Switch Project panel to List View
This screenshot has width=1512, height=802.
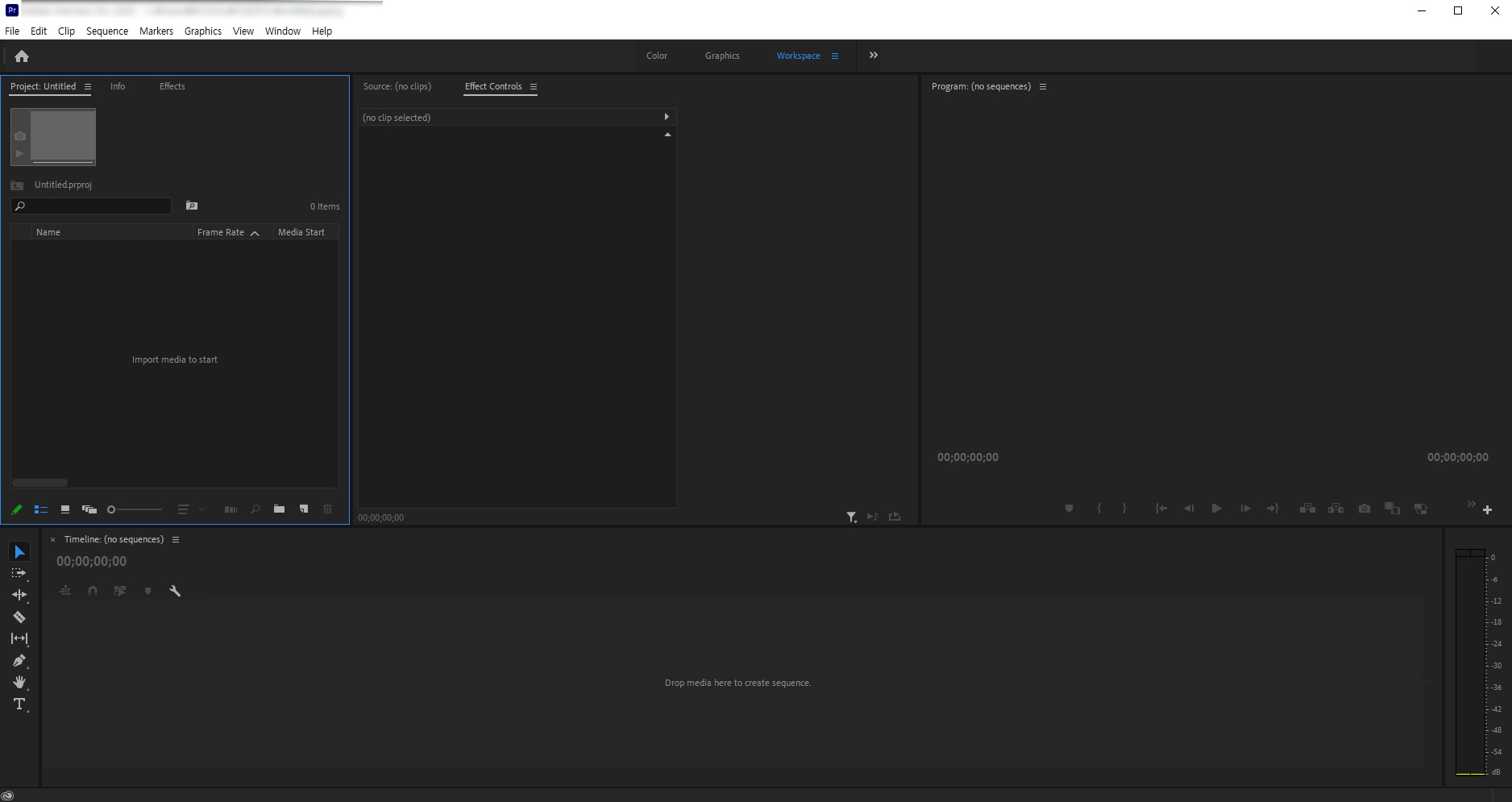point(41,509)
